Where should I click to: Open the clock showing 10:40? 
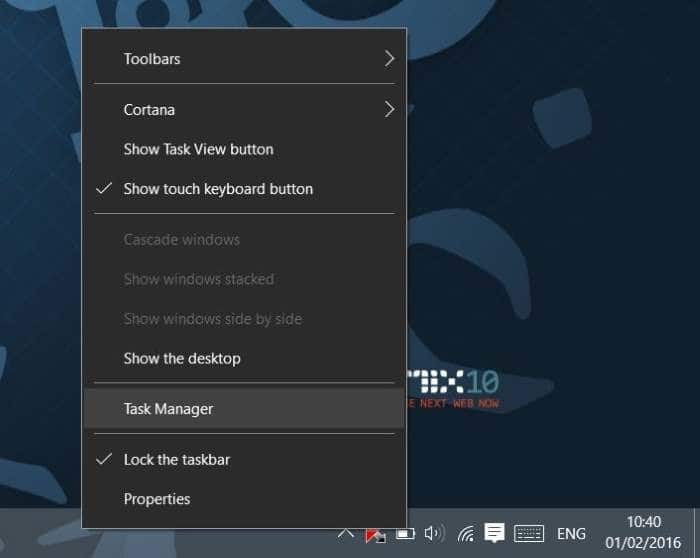[643, 532]
